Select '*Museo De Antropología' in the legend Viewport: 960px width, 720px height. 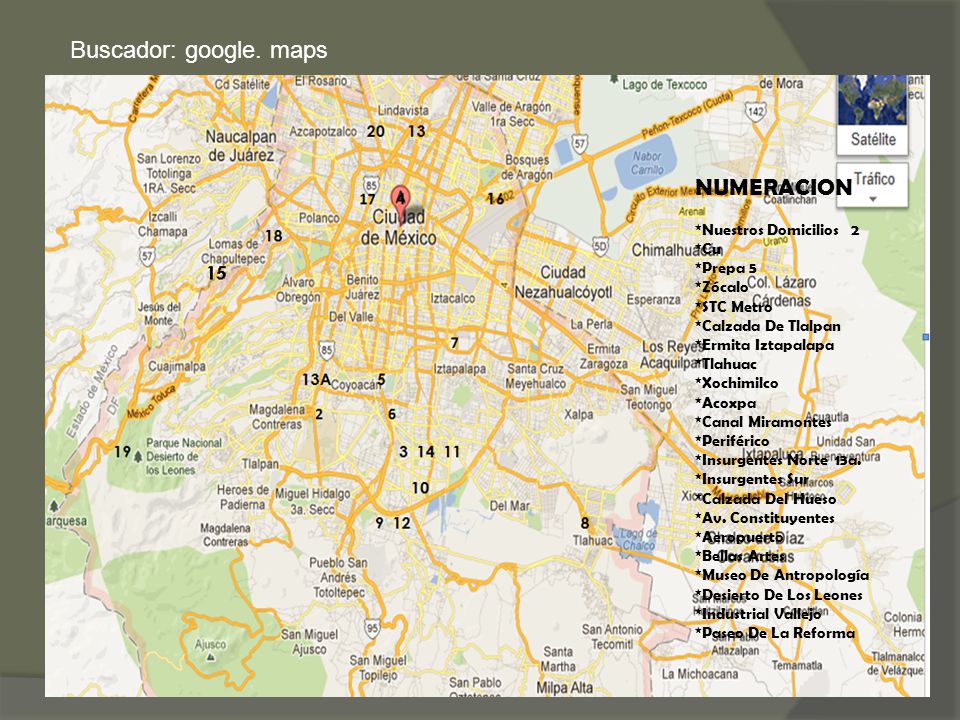782,575
